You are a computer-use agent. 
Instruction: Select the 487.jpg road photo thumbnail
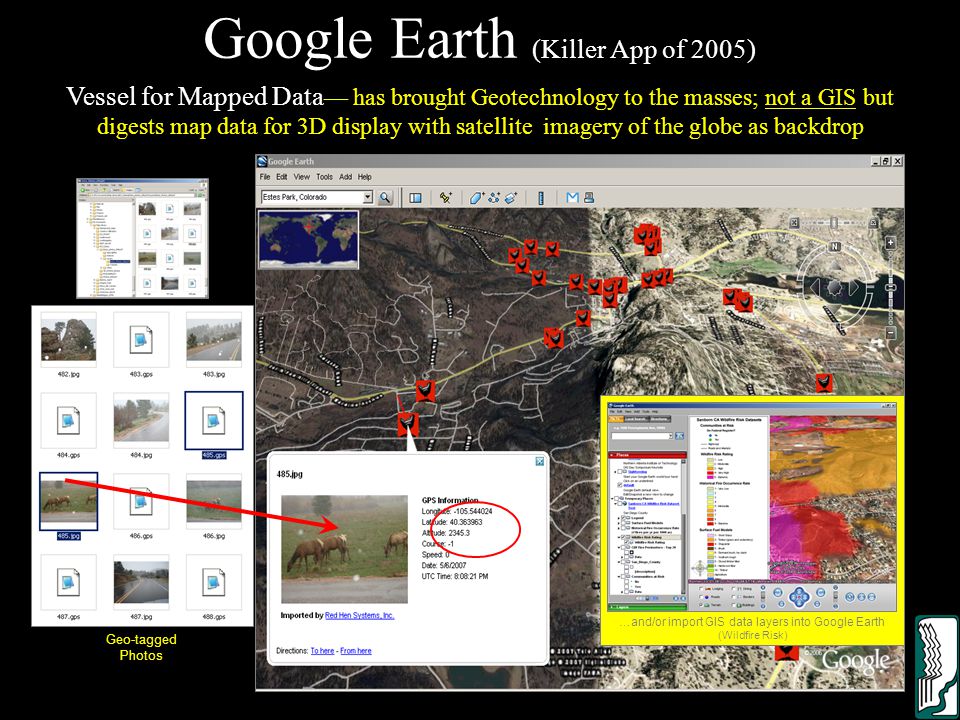pos(141,582)
